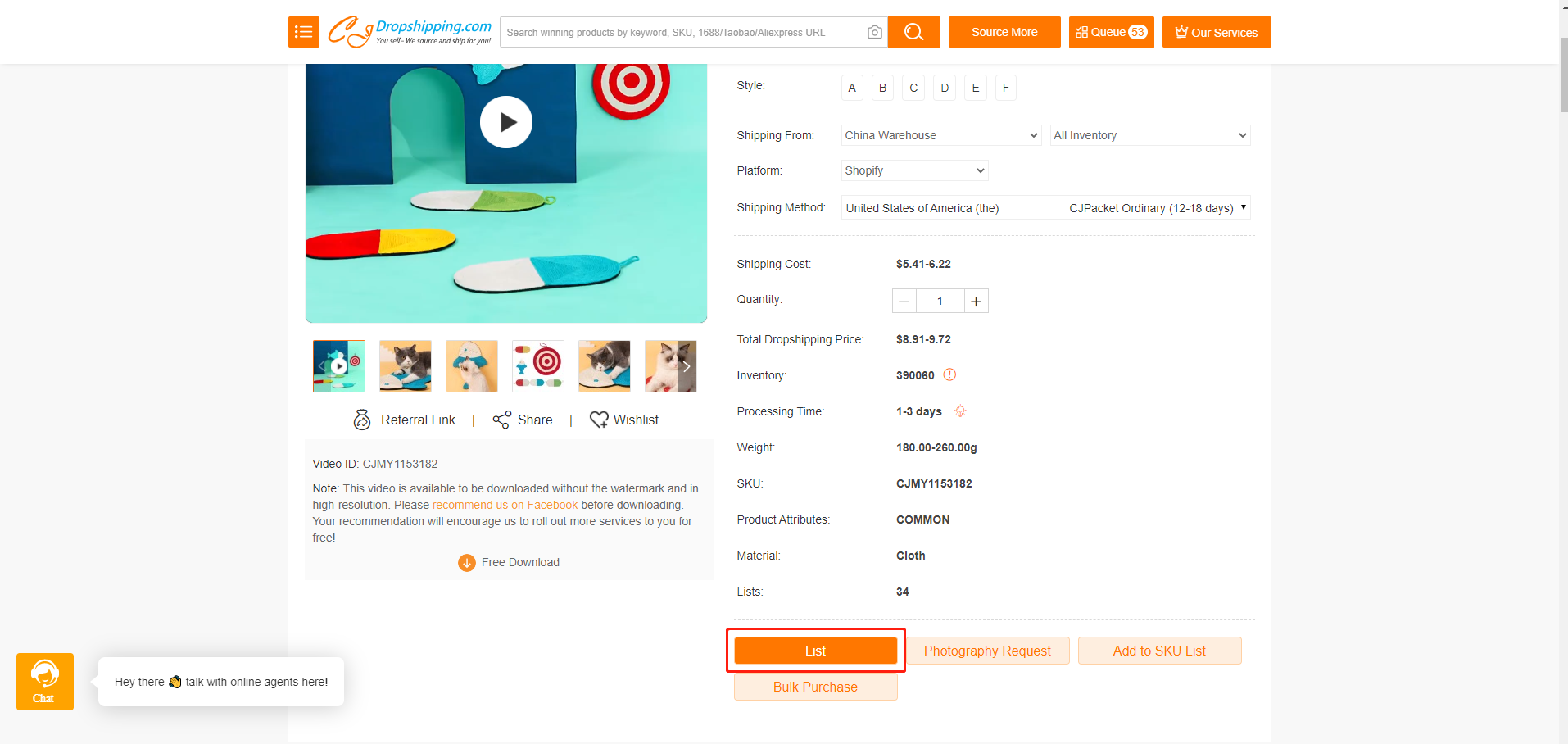
Task: Open the Referral Link option
Action: pyautogui.click(x=404, y=420)
